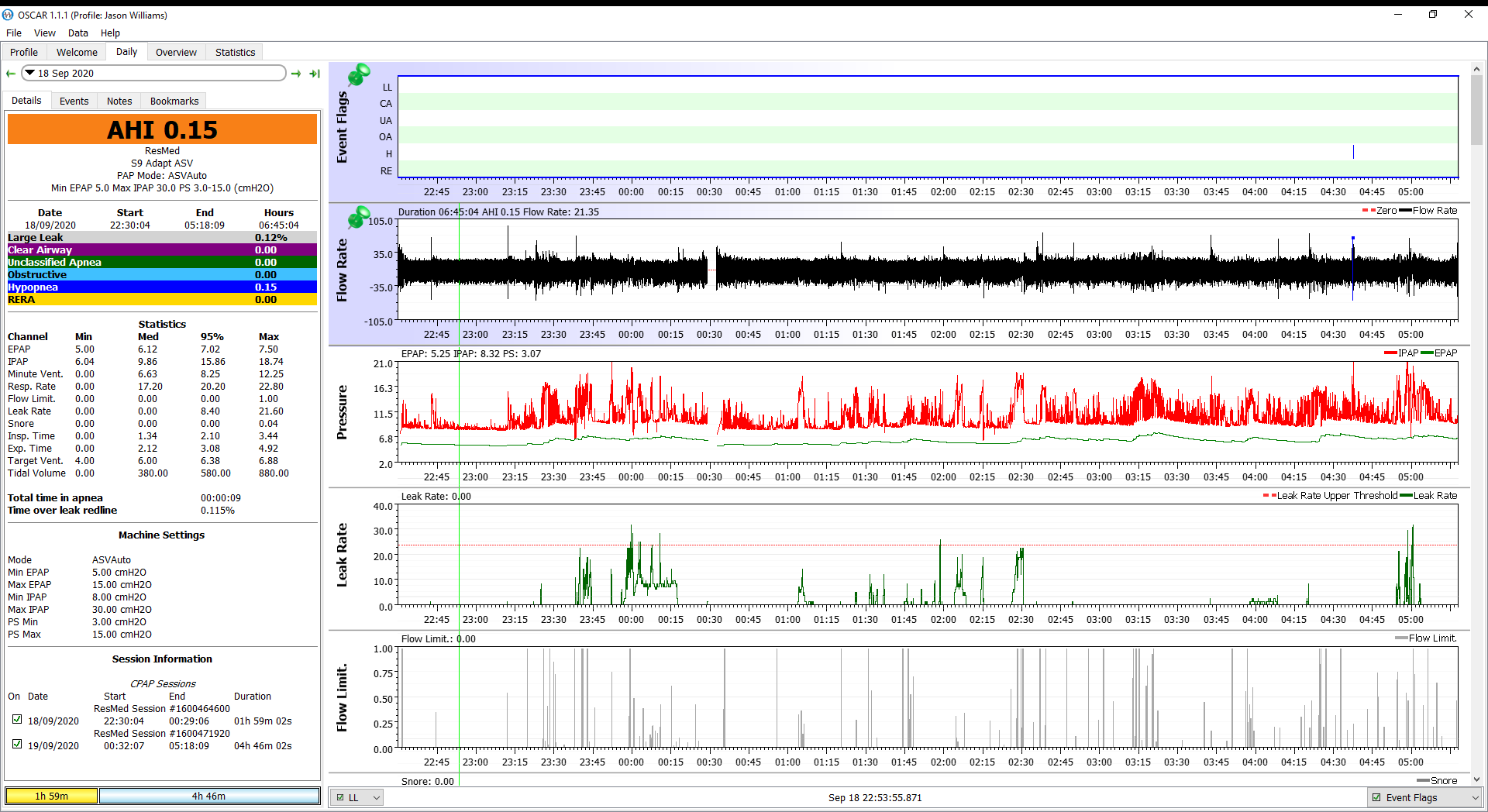
Task: Switch to the Profile tab
Action: pos(24,52)
